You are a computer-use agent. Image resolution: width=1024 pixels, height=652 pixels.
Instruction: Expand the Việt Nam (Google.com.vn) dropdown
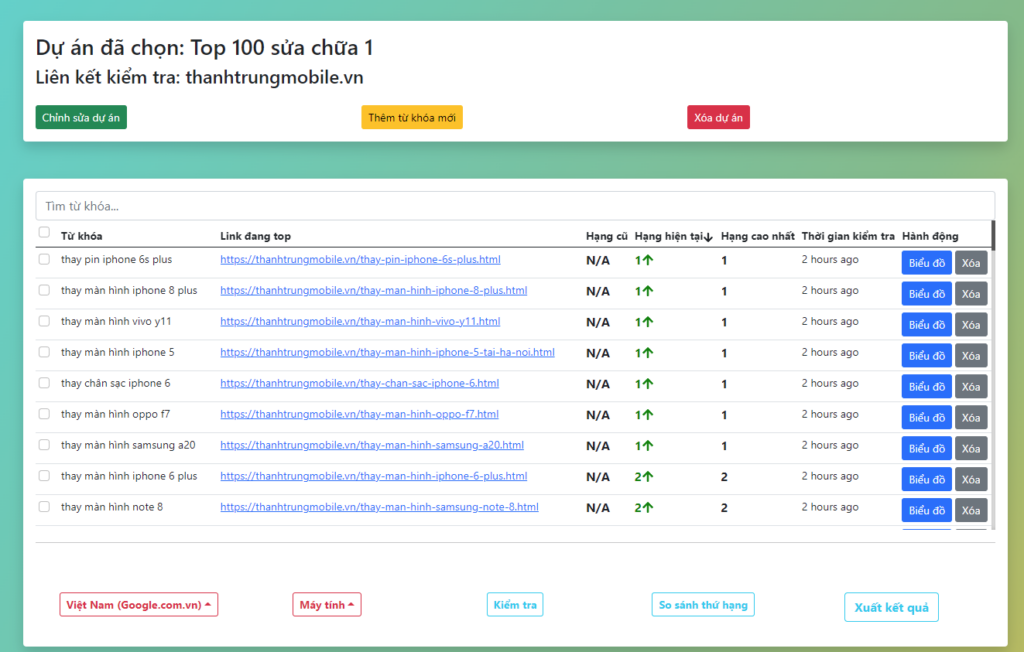139,605
